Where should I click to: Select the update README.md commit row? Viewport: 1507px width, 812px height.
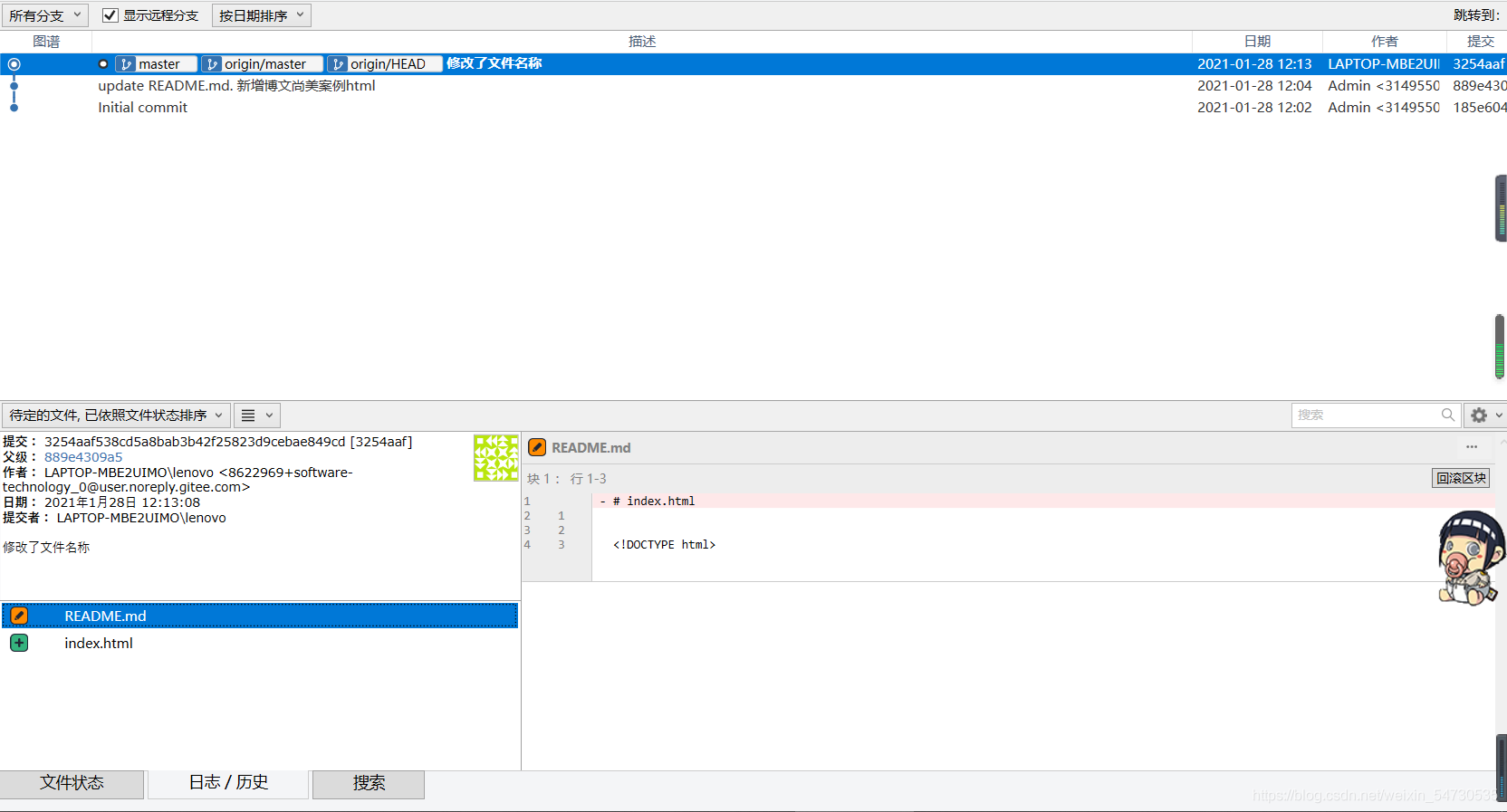point(753,86)
